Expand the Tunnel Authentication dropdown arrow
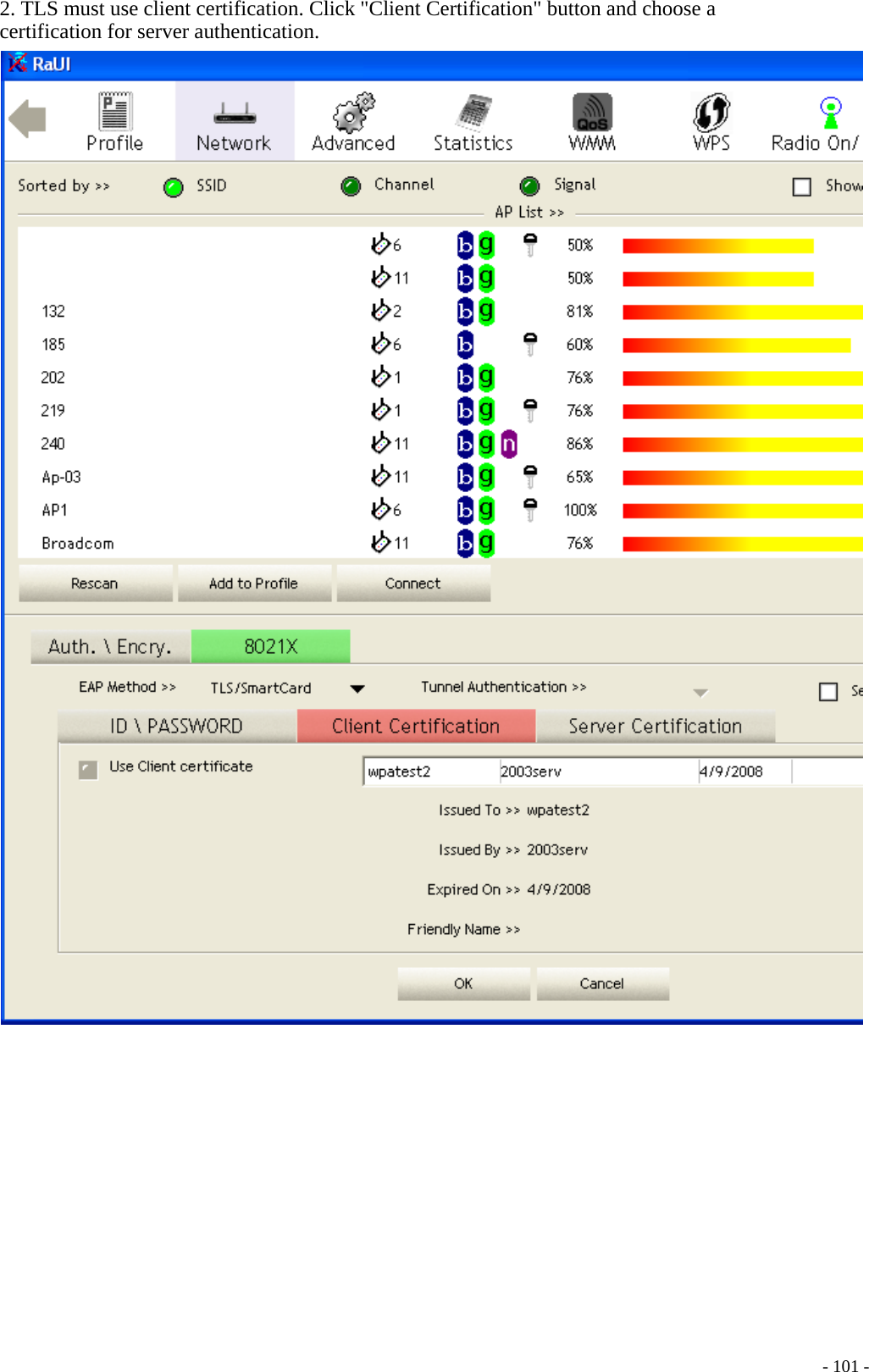The width and height of the screenshot is (869, 1372). [x=700, y=693]
